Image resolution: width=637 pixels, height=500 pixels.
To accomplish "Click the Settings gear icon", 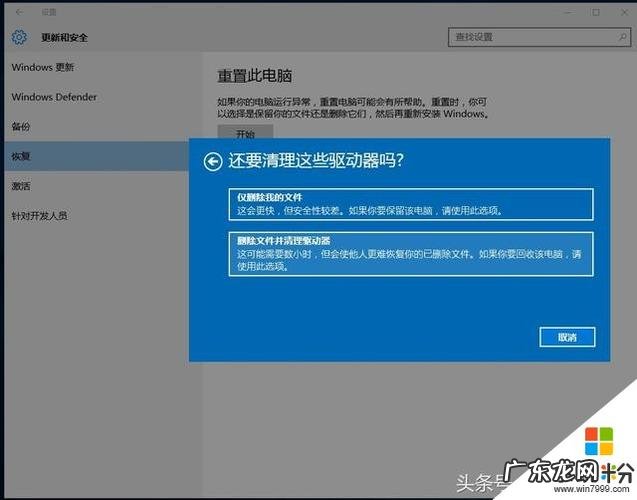I will click(19, 37).
